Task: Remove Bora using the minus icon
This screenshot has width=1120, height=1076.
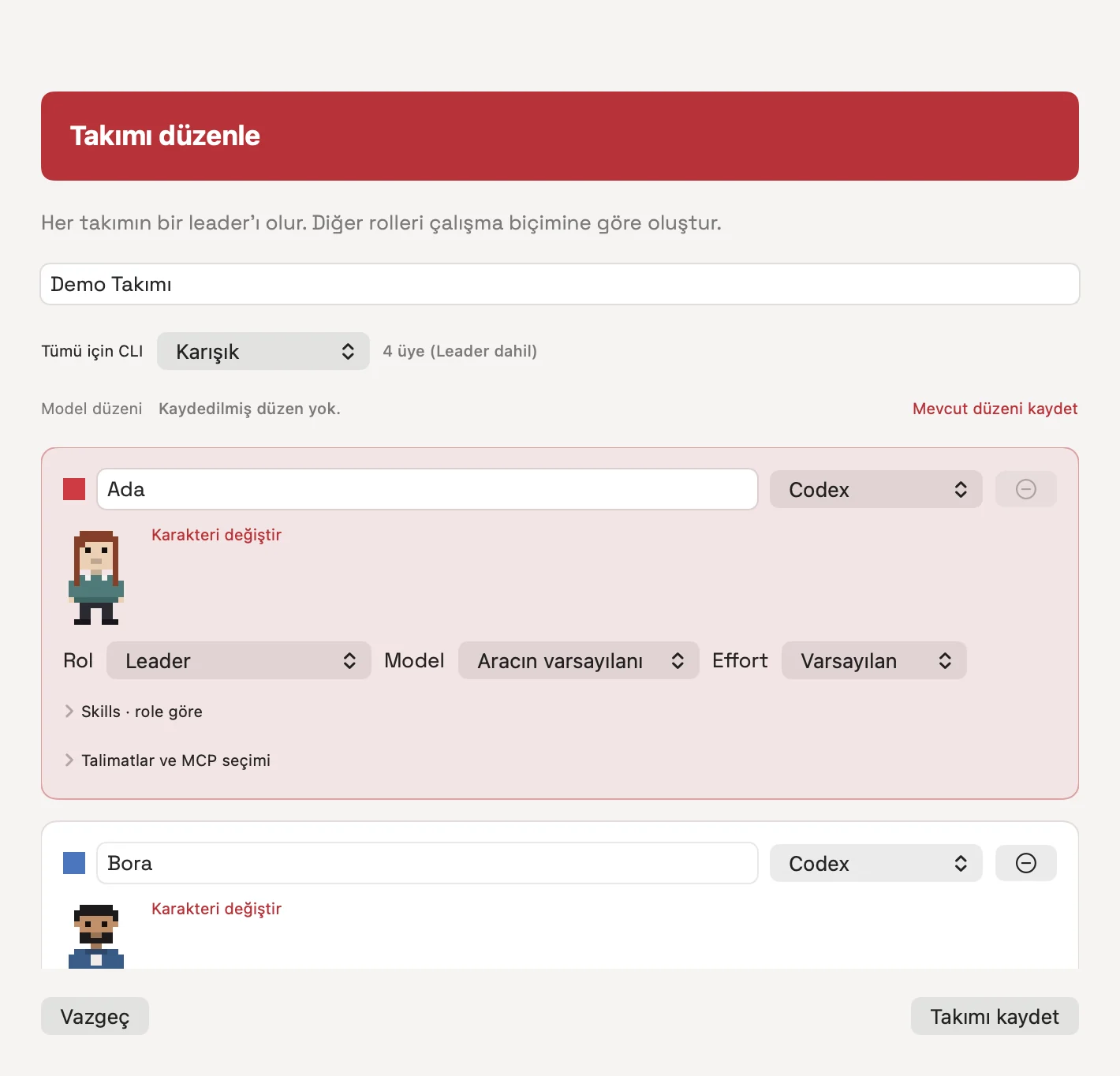Action: [x=1025, y=863]
